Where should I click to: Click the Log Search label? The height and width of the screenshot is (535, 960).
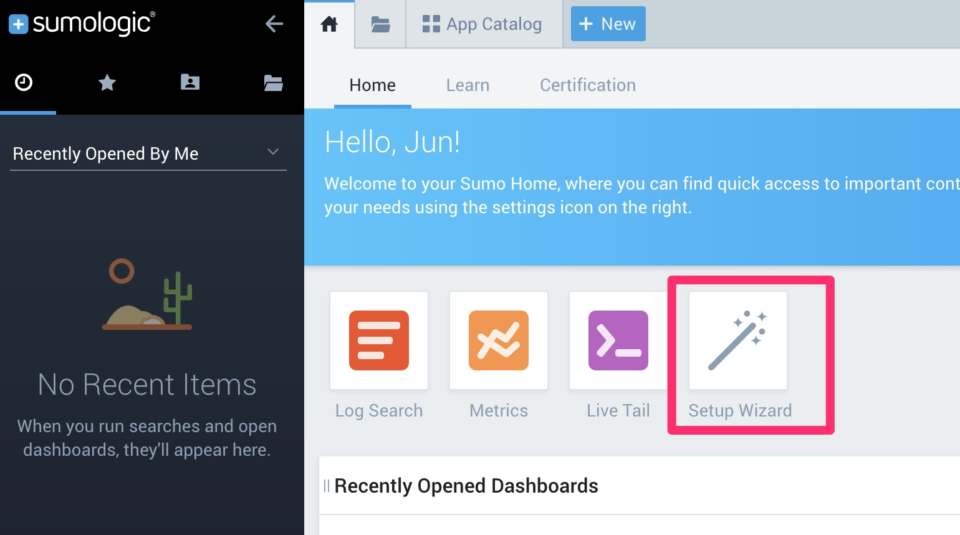[379, 411]
